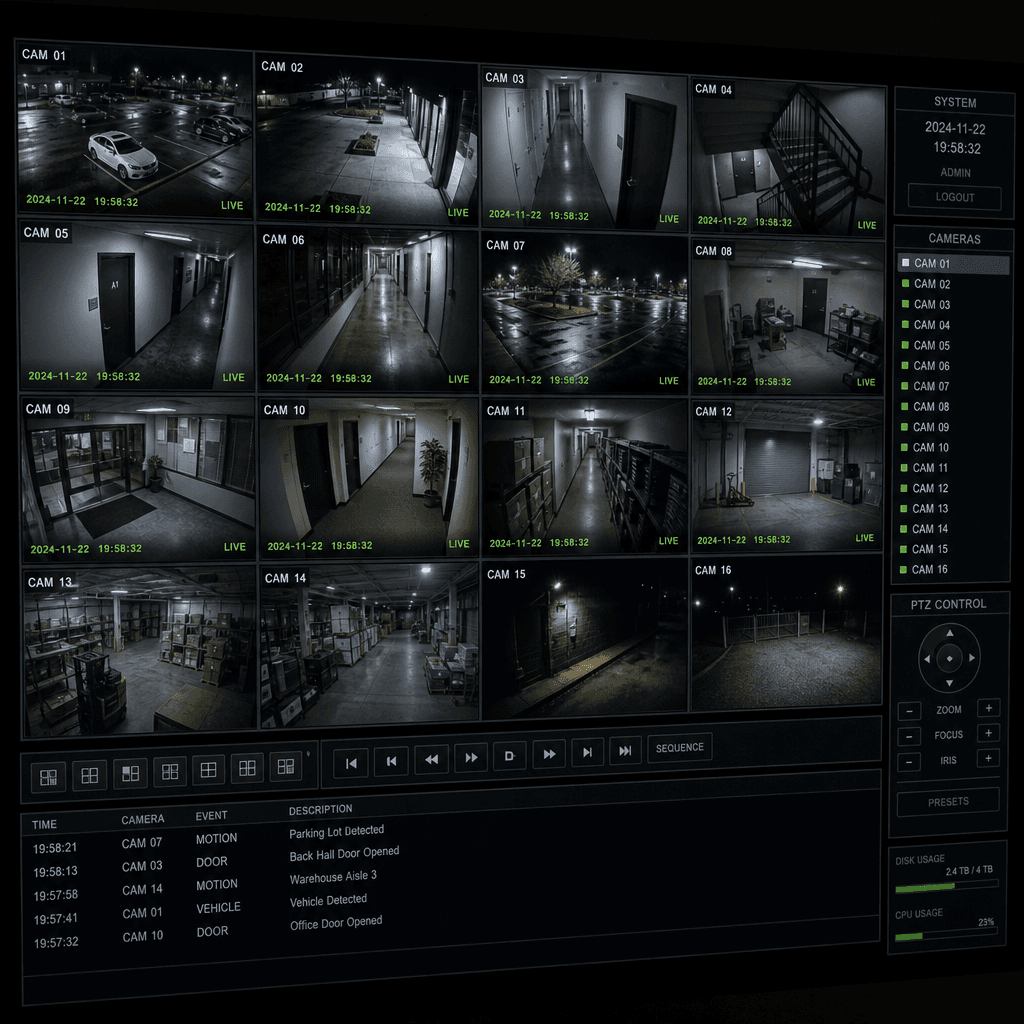Select CAM 01 in the cameras list
The height and width of the screenshot is (1024, 1024).
click(953, 264)
